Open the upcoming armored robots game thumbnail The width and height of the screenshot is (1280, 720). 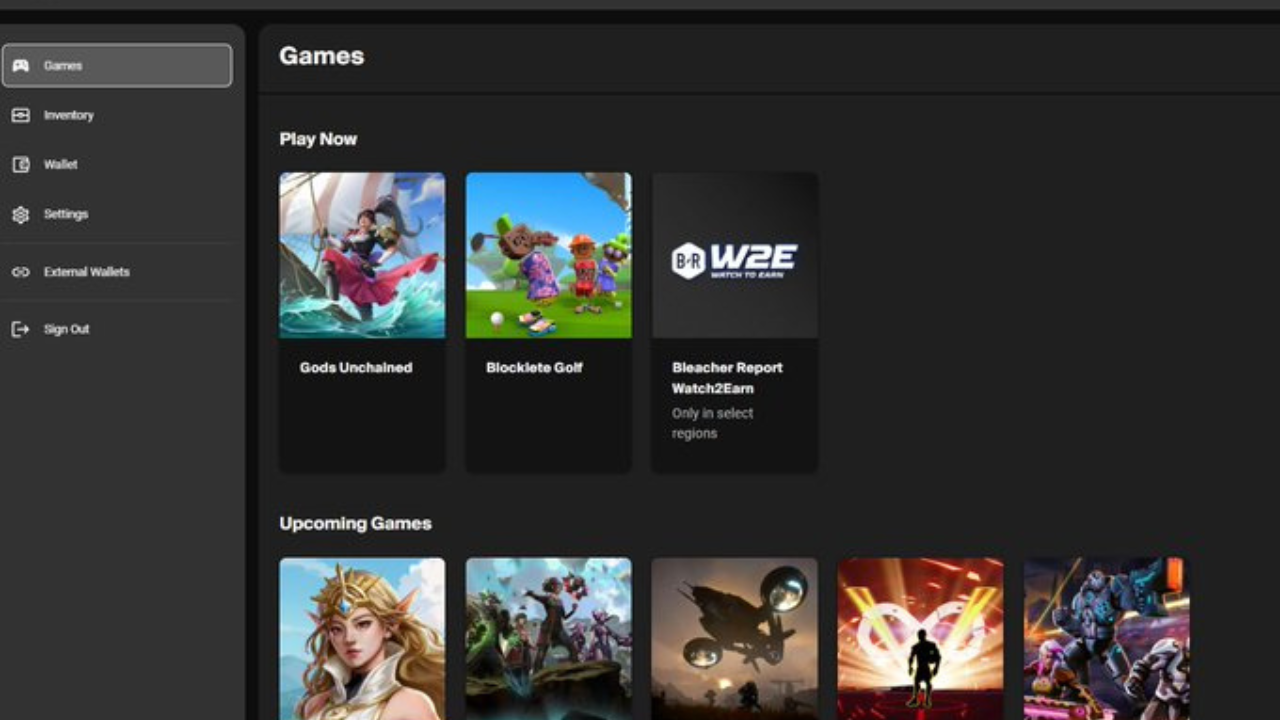click(x=1107, y=639)
